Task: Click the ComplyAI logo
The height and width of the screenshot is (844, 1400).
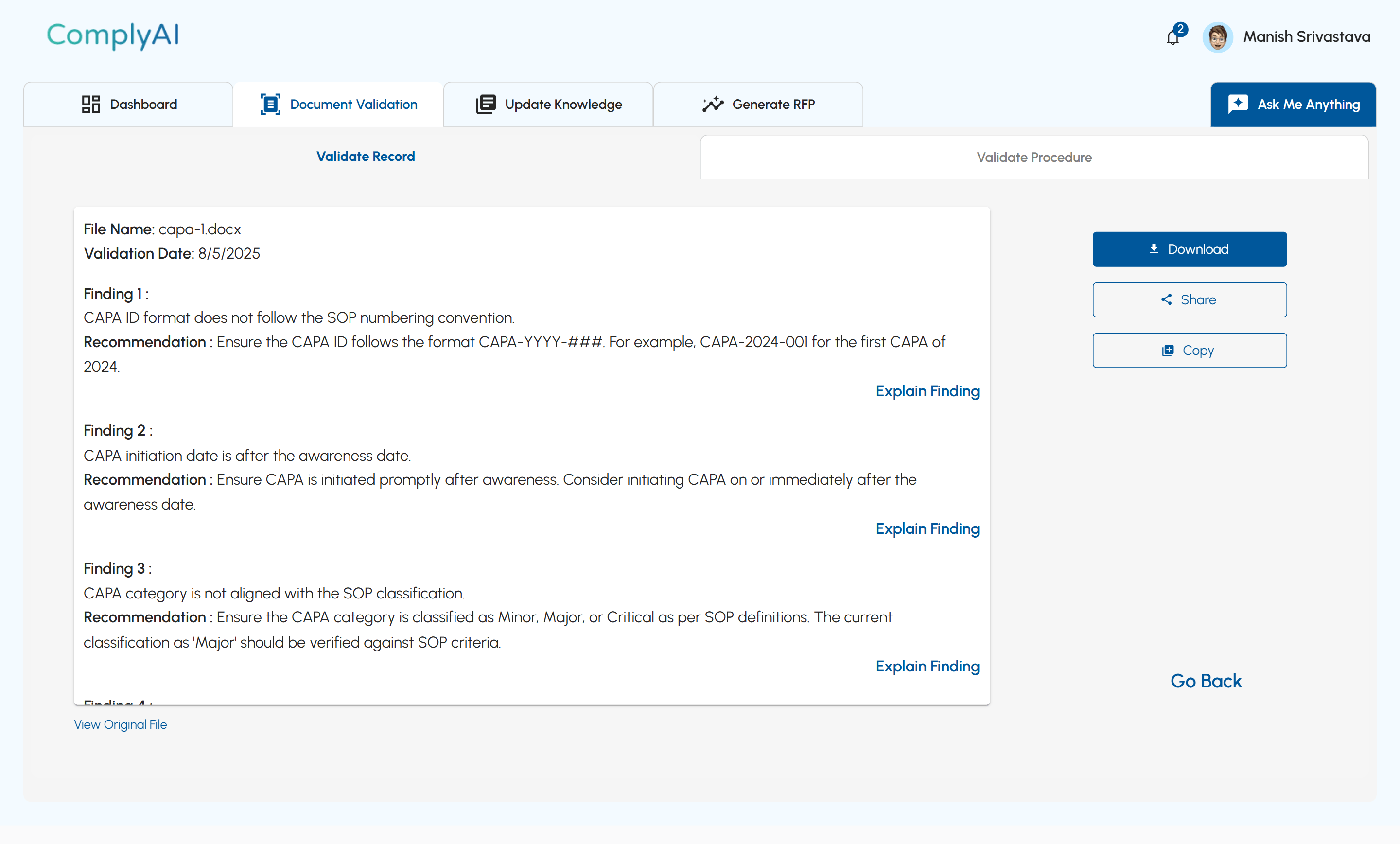Action: (113, 36)
